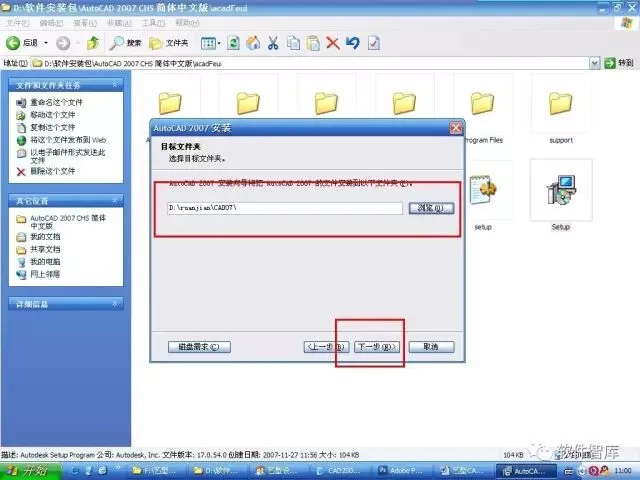
Task: Collapse the 其它位置 panel
Action: click(115, 200)
